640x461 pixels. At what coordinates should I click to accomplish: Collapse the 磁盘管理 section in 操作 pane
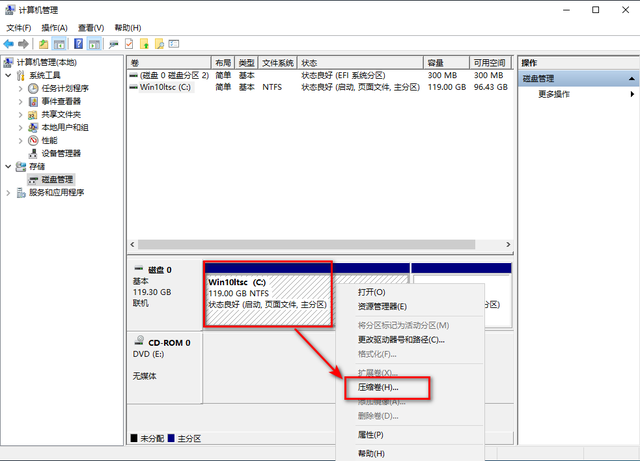[x=631, y=78]
